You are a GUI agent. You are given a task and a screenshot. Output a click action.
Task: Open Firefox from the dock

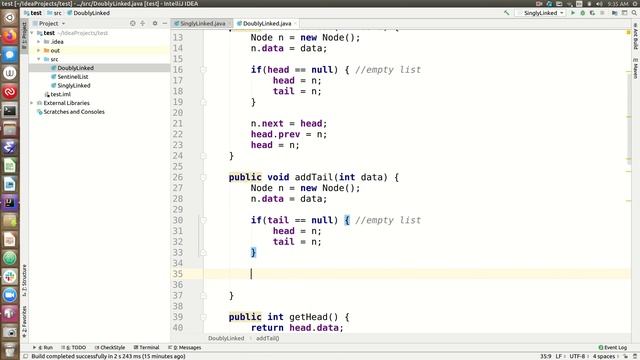(x=9, y=36)
